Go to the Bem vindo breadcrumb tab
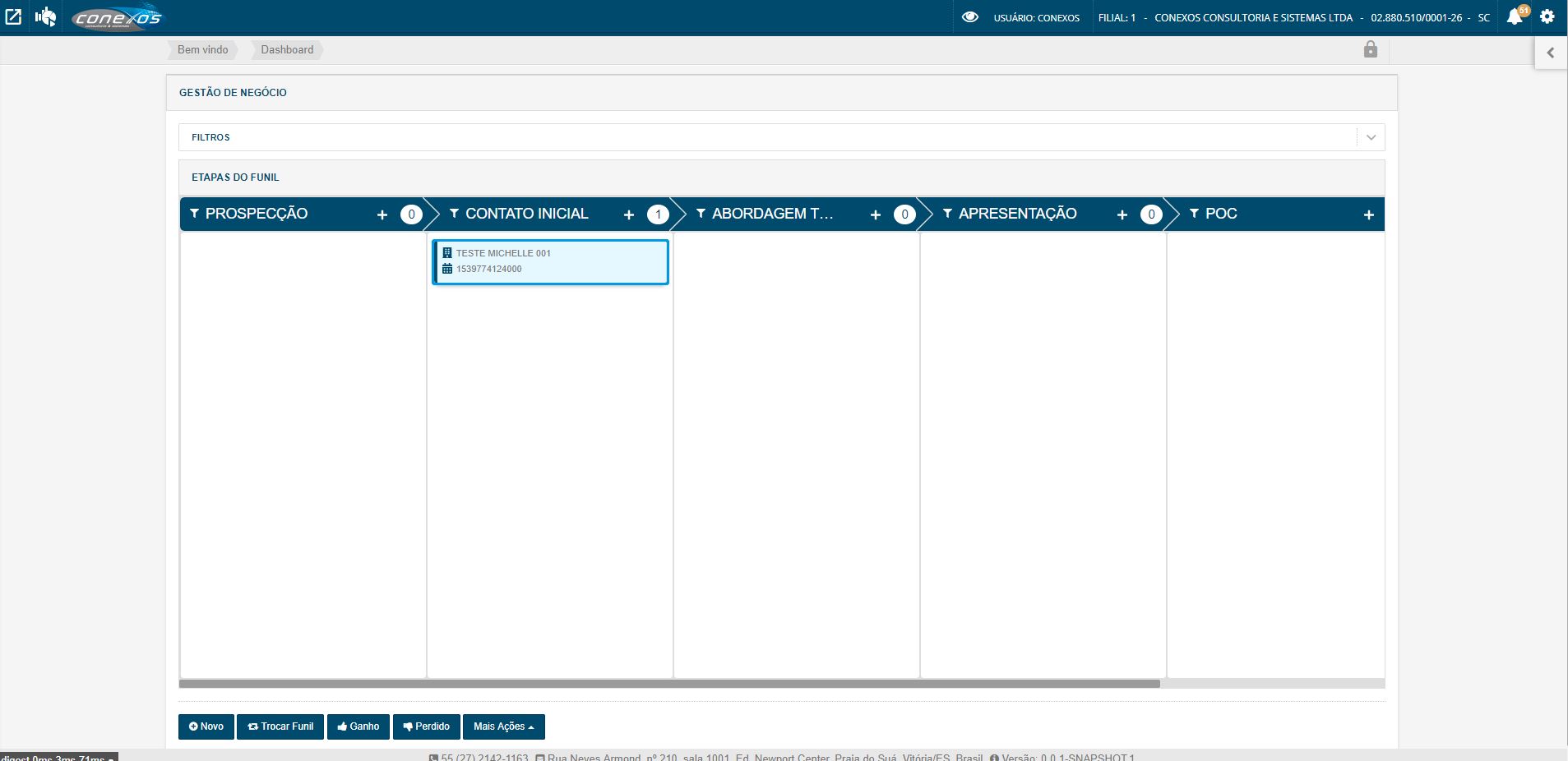The height and width of the screenshot is (761, 1568). pyautogui.click(x=203, y=50)
